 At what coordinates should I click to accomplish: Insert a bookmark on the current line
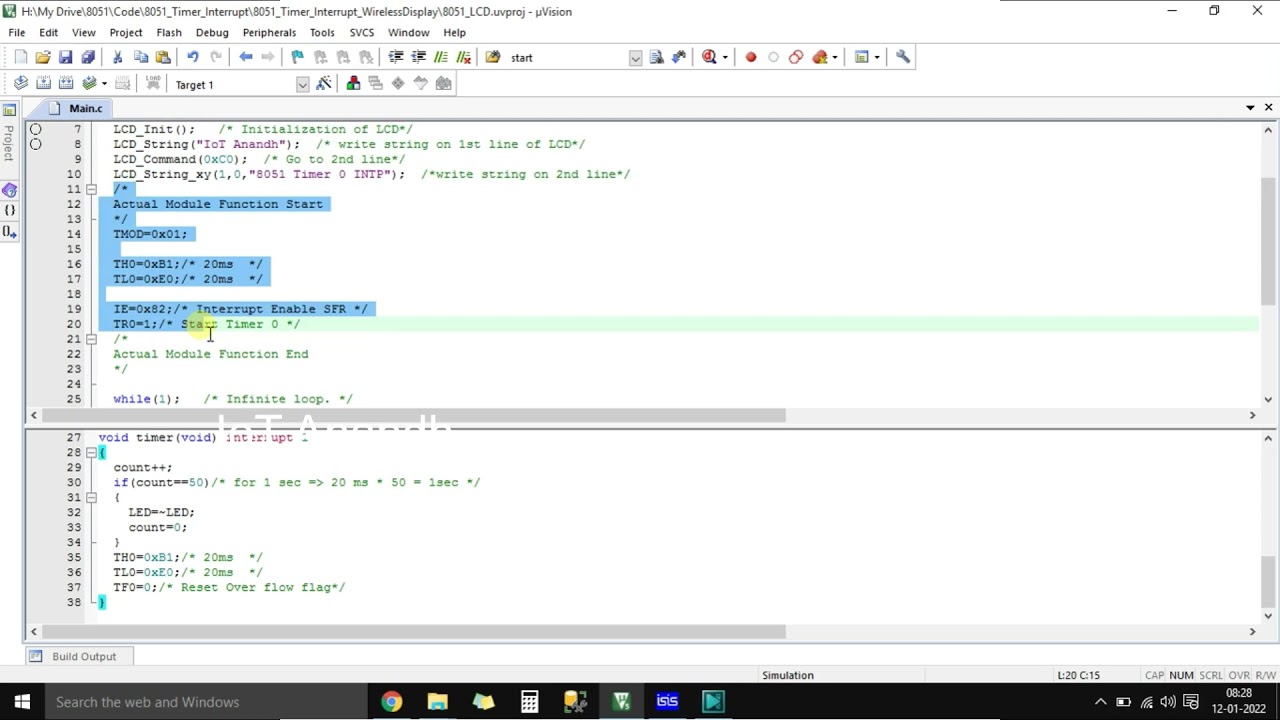tap(297, 57)
